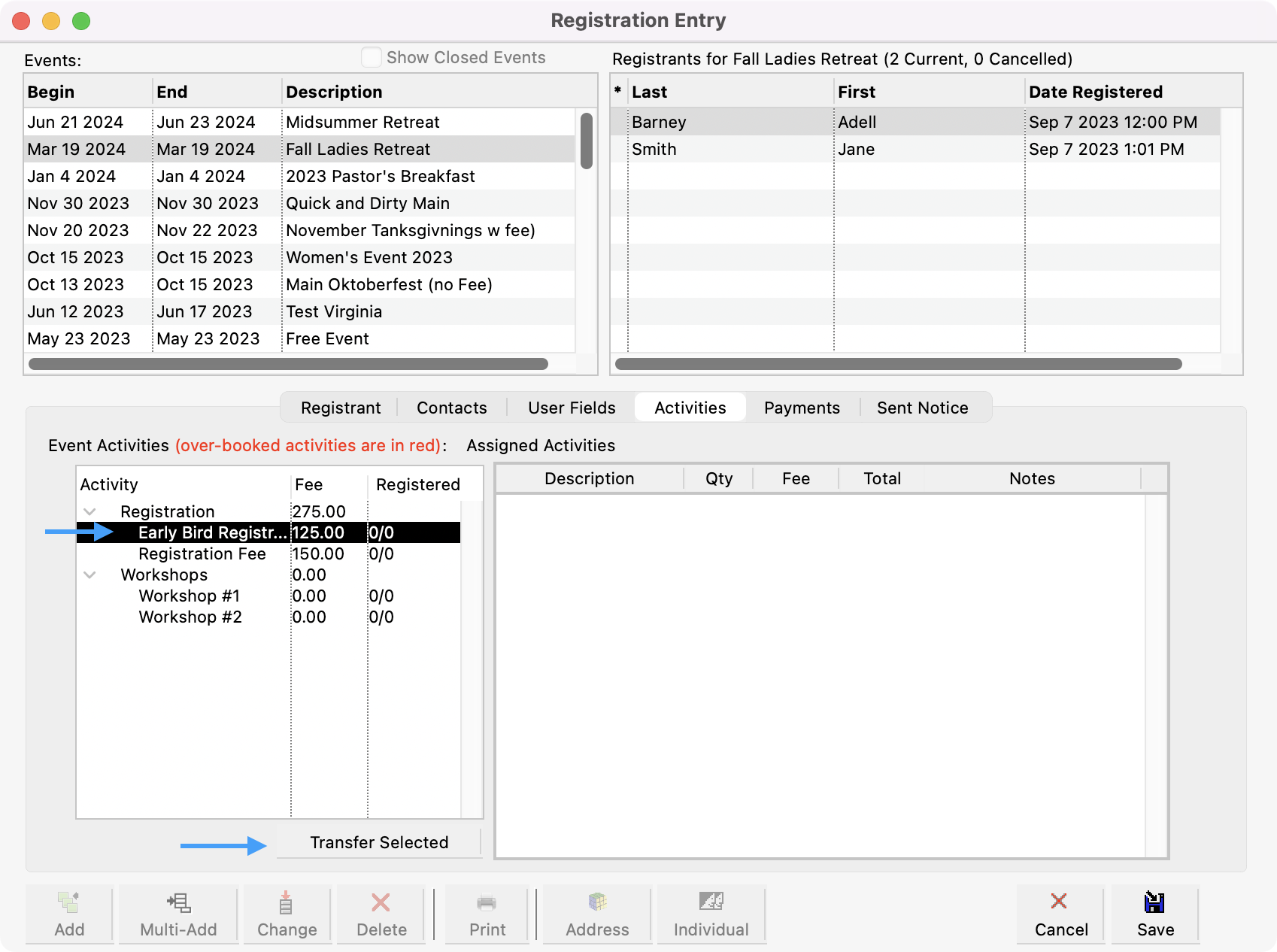Enable the Show Closed Events checkbox
This screenshot has height=952, width=1277.
[x=372, y=58]
